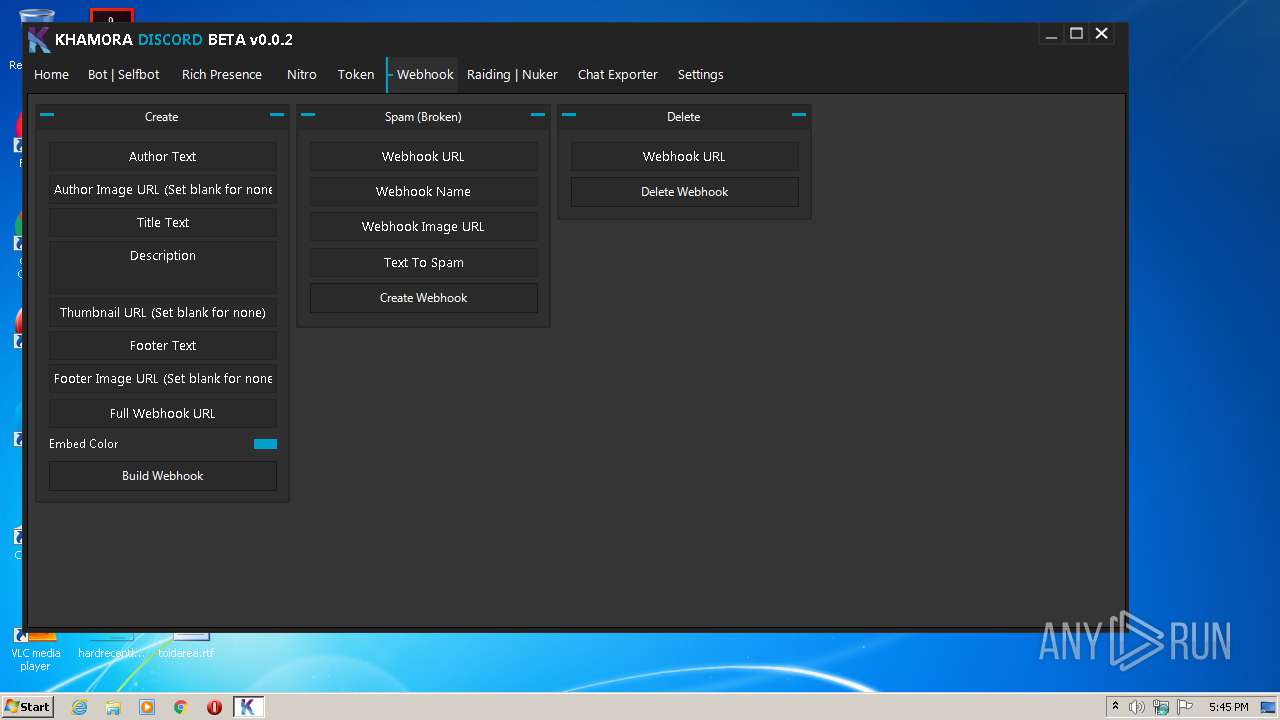
Task: Select the Webhook tab
Action: (x=424, y=75)
